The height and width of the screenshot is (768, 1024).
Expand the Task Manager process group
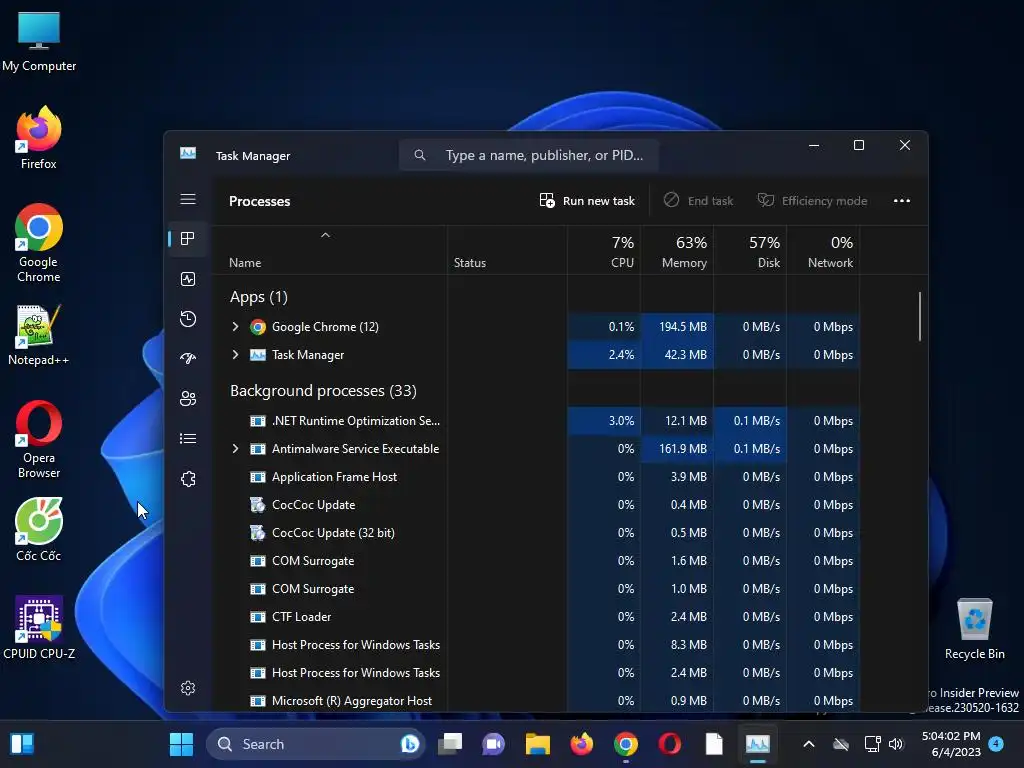(235, 355)
